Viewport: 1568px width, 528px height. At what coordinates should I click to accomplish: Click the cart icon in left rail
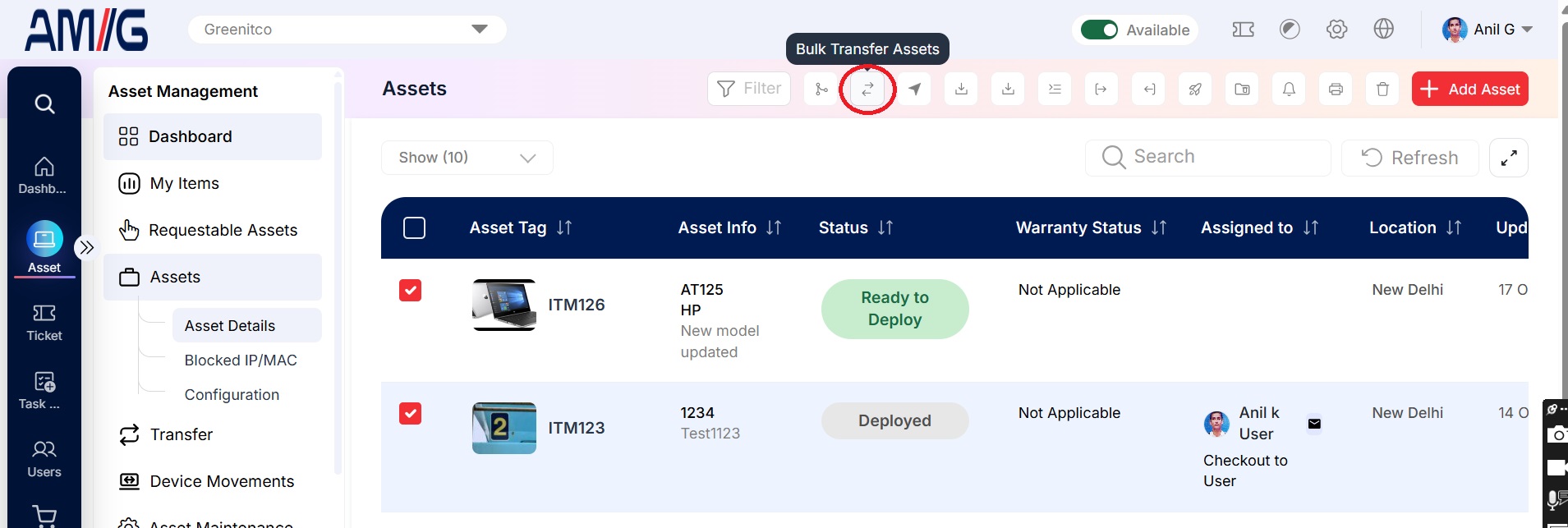44,516
